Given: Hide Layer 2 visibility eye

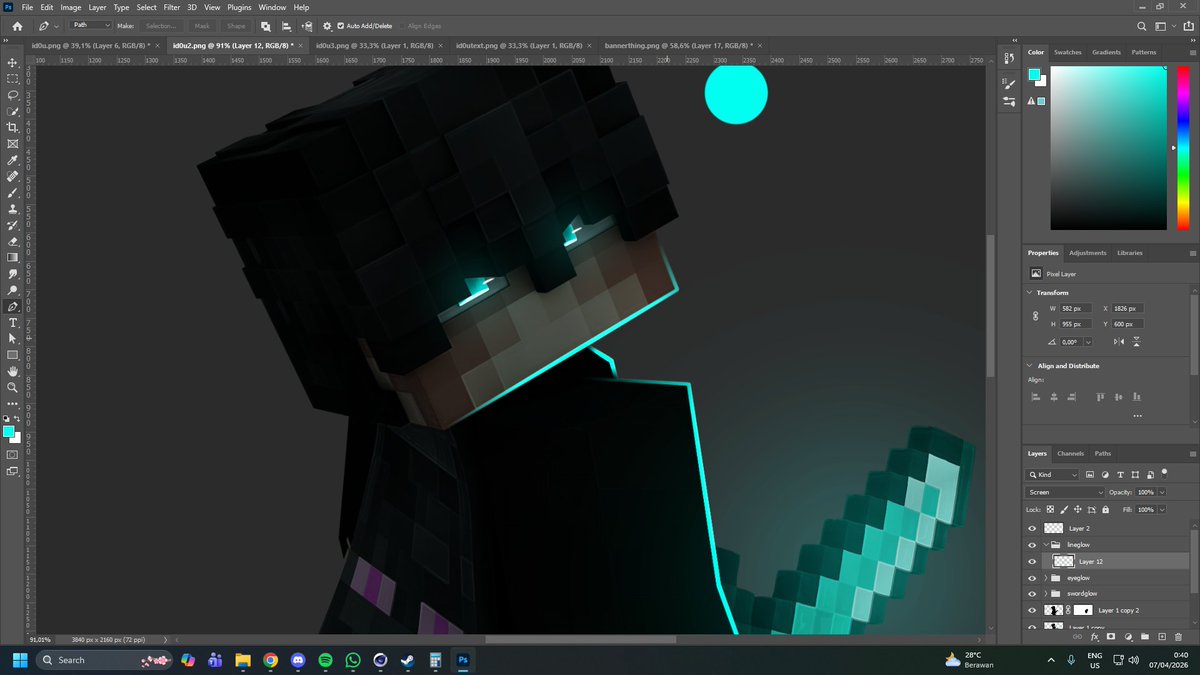Looking at the screenshot, I should click(1033, 528).
